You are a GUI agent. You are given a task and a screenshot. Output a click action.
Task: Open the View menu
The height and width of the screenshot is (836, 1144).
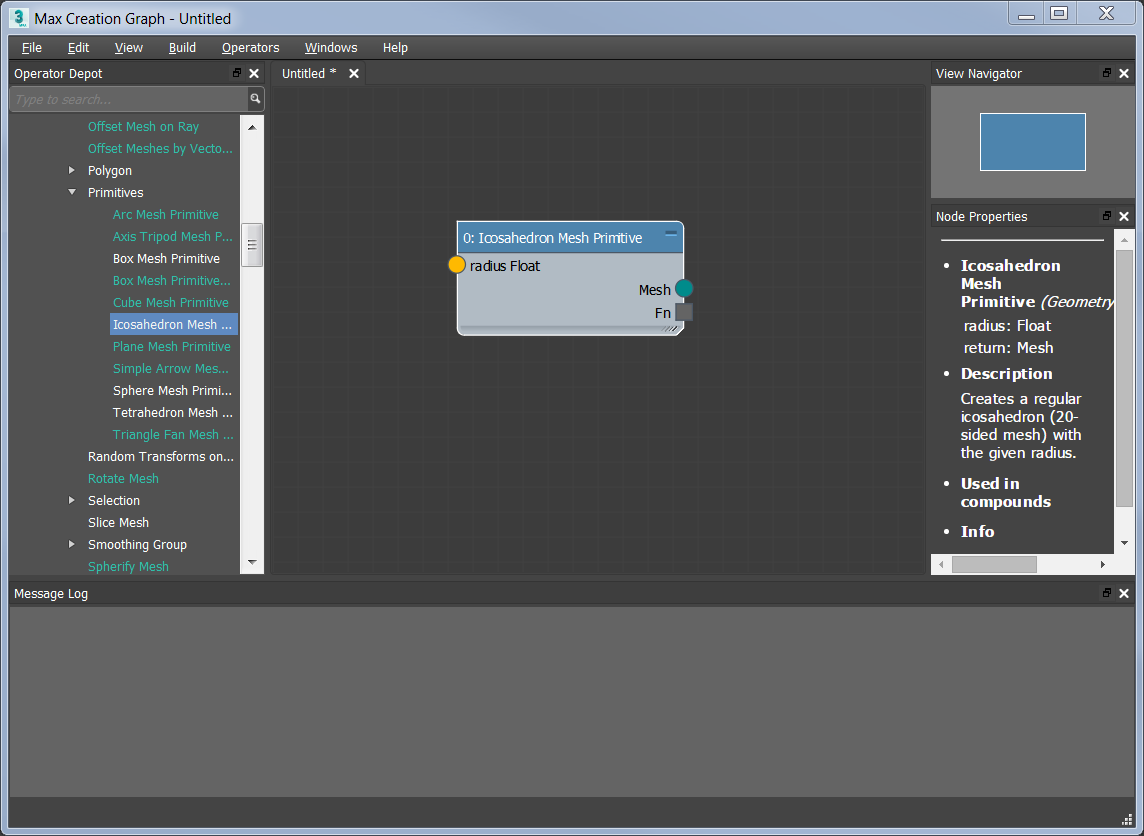tap(128, 47)
